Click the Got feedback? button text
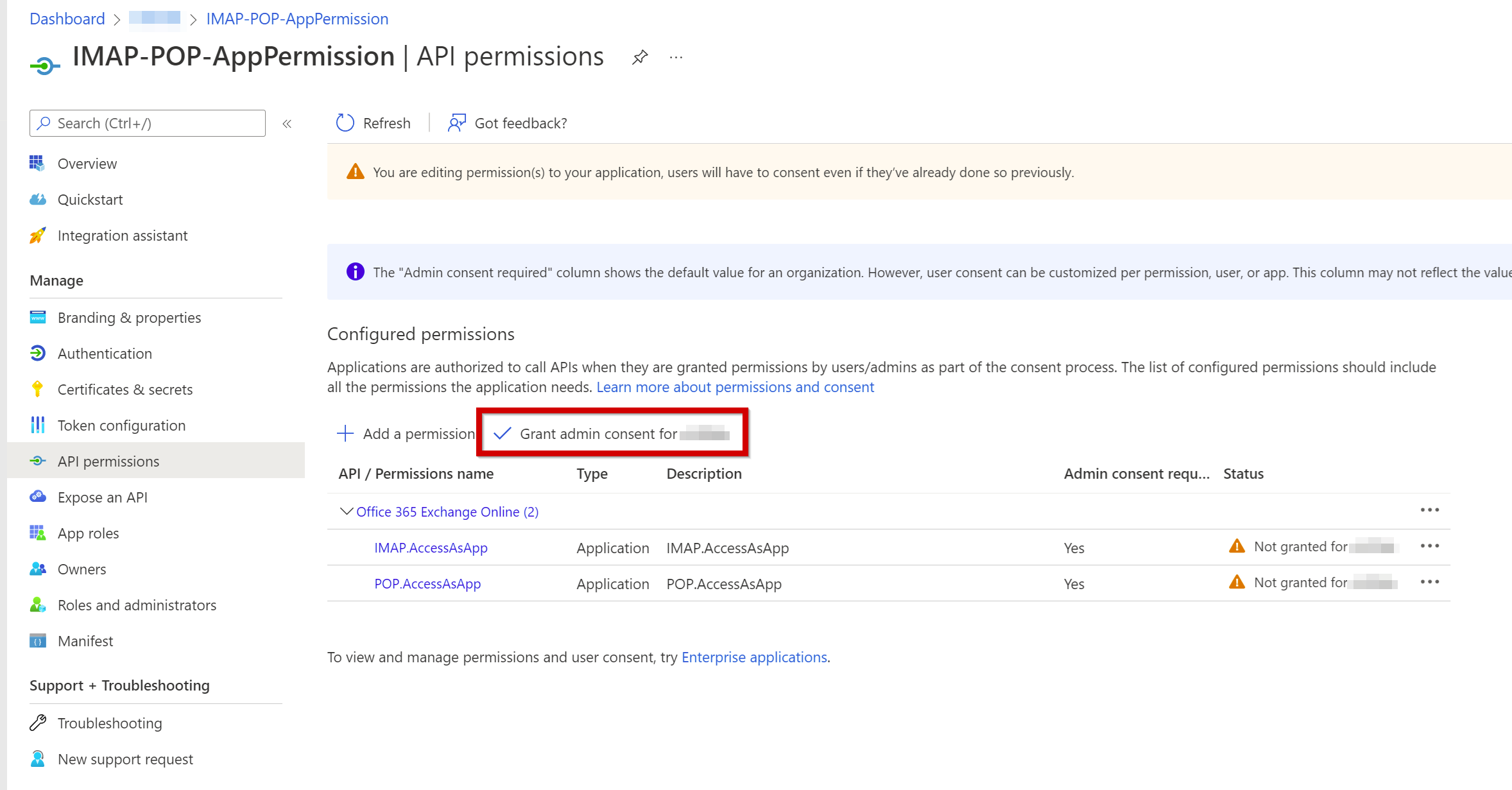 [520, 123]
